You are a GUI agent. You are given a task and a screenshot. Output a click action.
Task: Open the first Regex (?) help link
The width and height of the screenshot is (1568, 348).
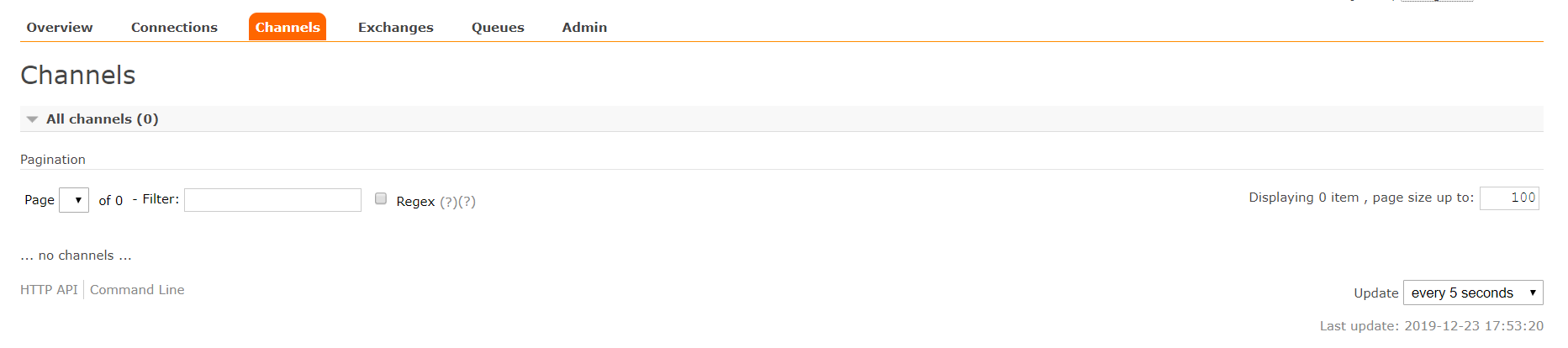448,202
